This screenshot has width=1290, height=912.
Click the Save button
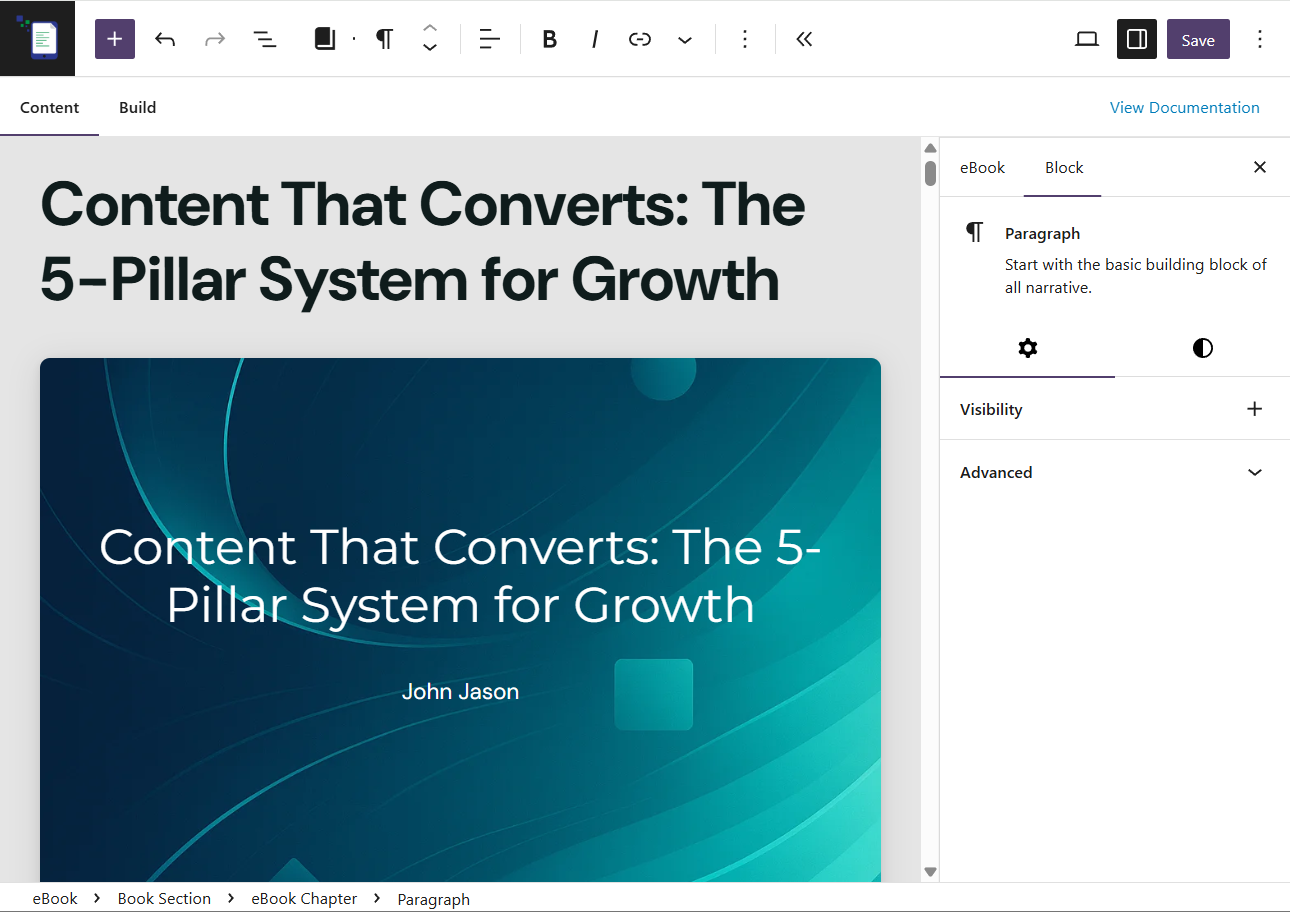pyautogui.click(x=1197, y=40)
